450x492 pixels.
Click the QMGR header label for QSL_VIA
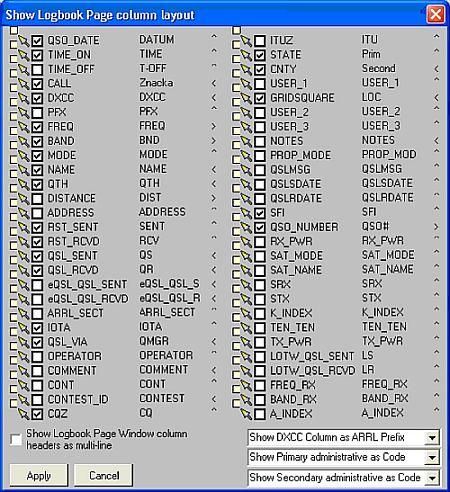(154, 341)
